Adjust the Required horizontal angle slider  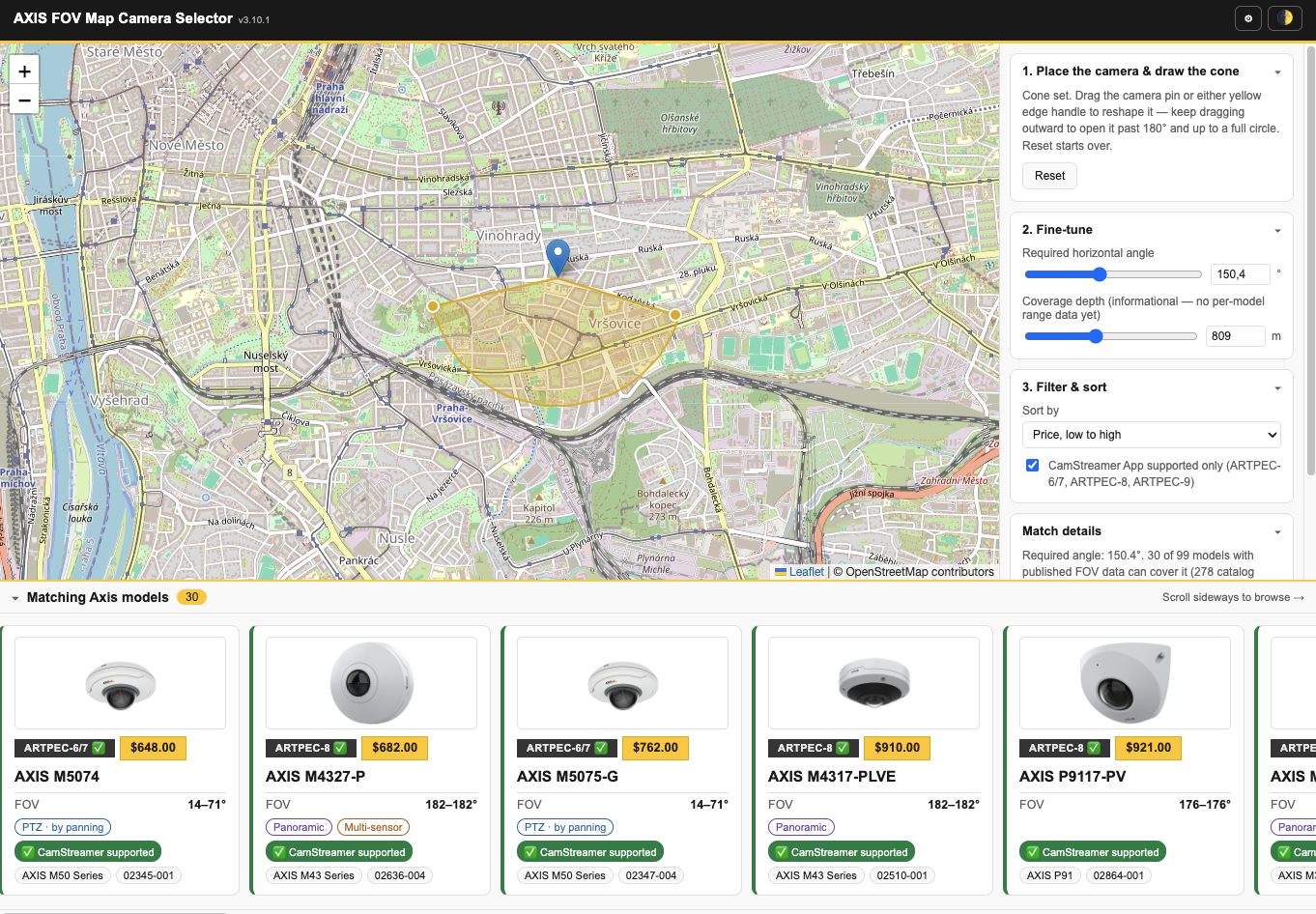pos(1112,274)
